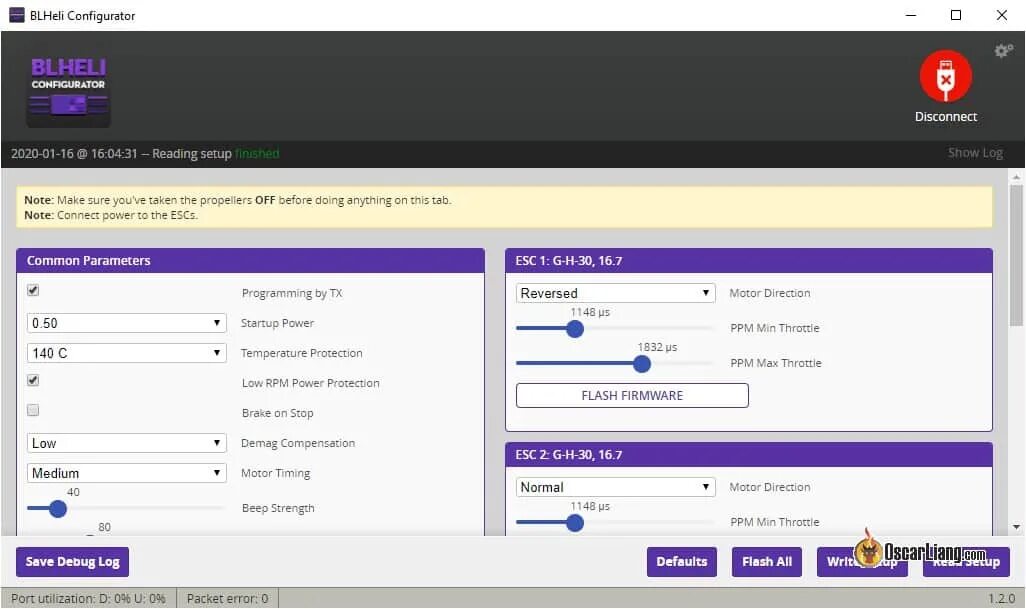The image size is (1026, 609).
Task: Toggle Low RPM Power Protection checkbox
Action: point(33,380)
